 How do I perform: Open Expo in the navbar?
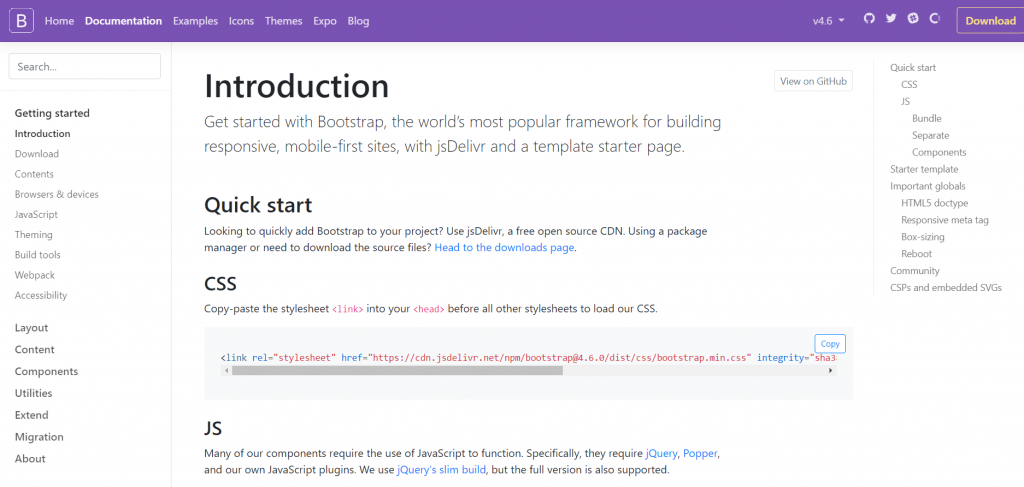coord(325,21)
